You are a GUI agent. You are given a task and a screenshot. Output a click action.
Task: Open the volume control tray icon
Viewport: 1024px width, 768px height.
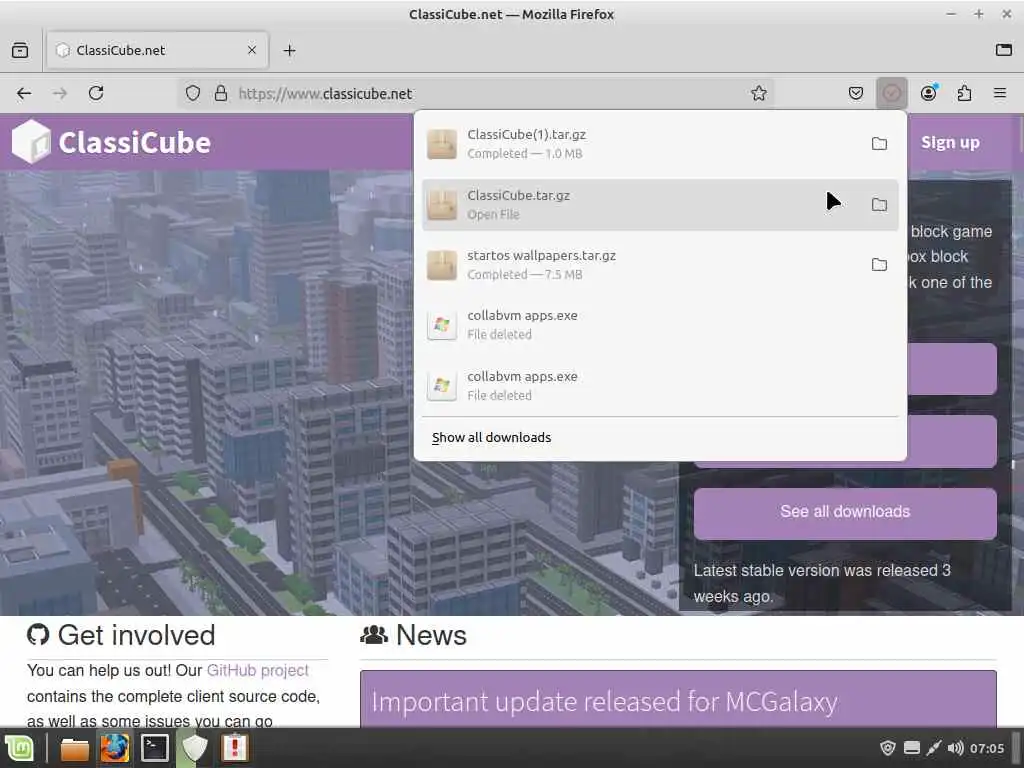pyautogui.click(x=955, y=748)
